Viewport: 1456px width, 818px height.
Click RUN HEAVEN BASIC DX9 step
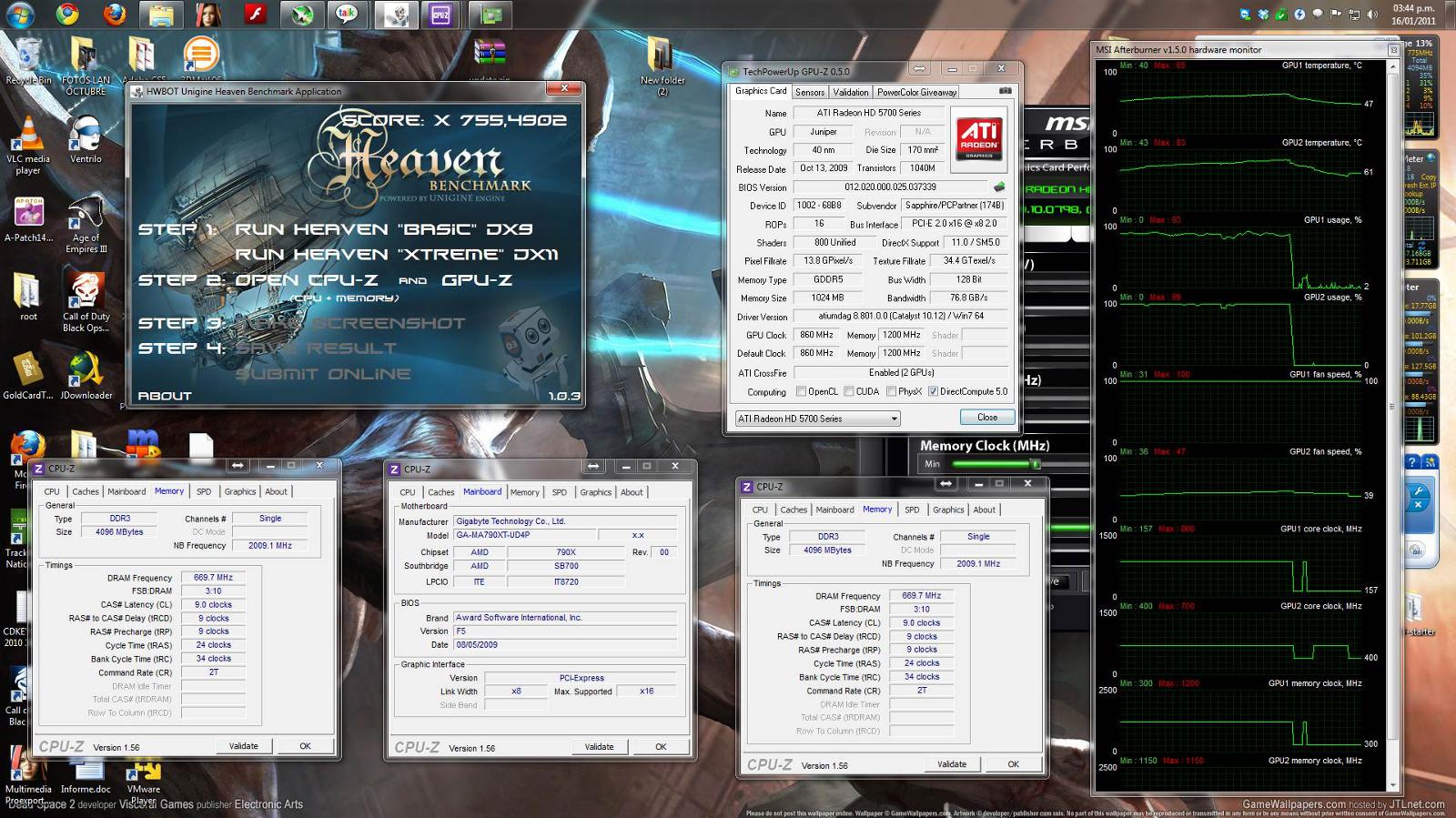click(384, 229)
